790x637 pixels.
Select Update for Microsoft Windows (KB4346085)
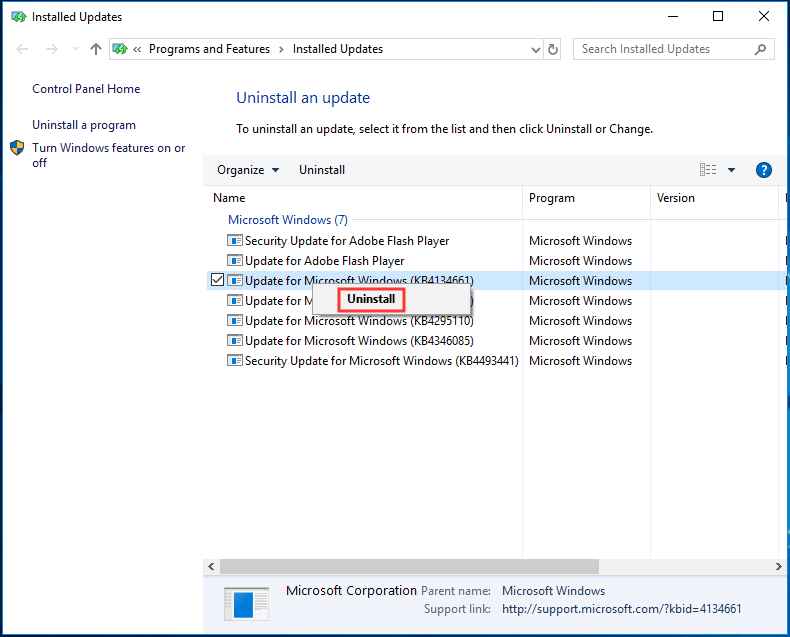(359, 341)
